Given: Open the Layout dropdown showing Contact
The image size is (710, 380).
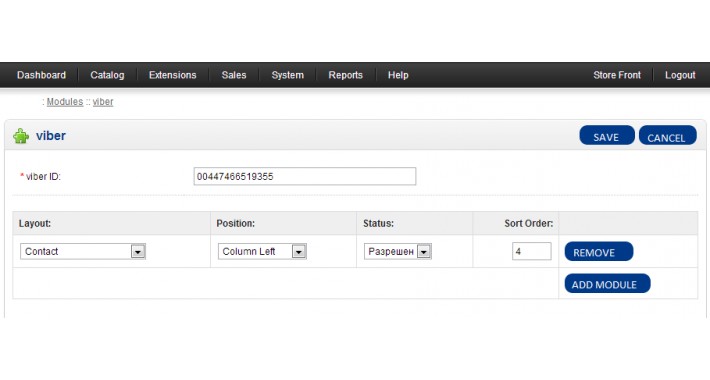Looking at the screenshot, I should point(82,251).
